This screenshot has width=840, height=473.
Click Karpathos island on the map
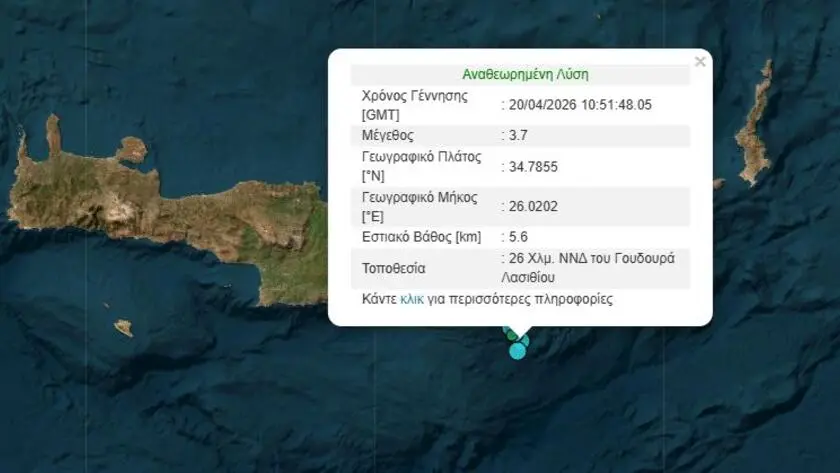pyautogui.click(x=755, y=125)
